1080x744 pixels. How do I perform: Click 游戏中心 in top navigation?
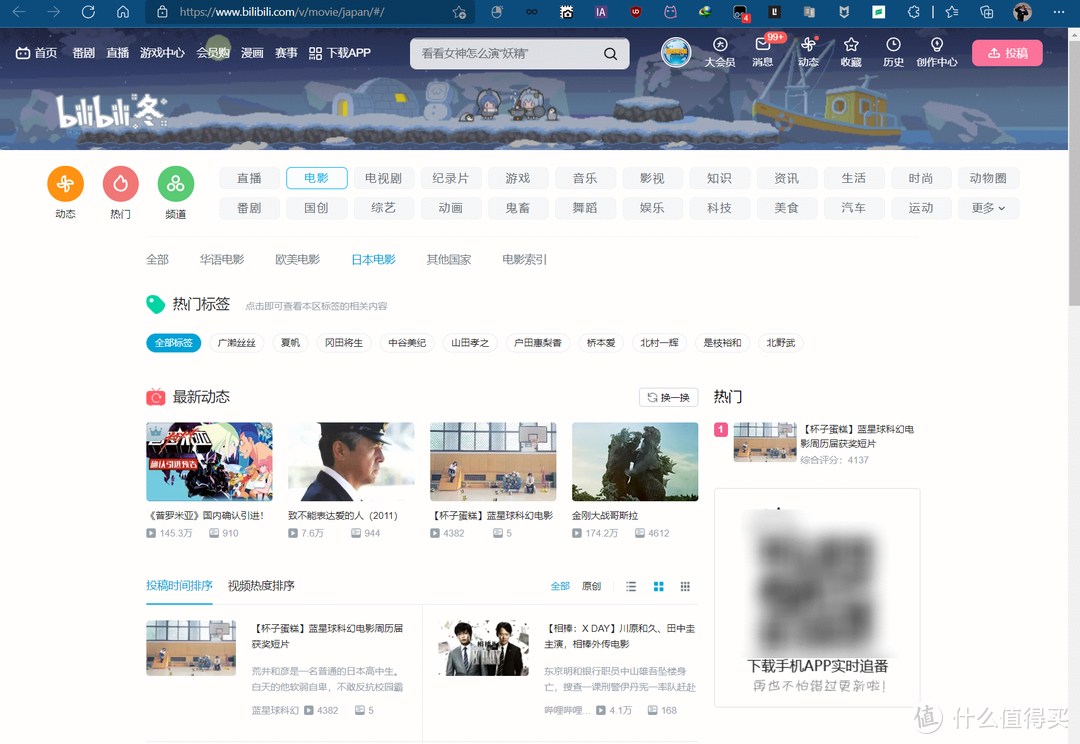[162, 53]
